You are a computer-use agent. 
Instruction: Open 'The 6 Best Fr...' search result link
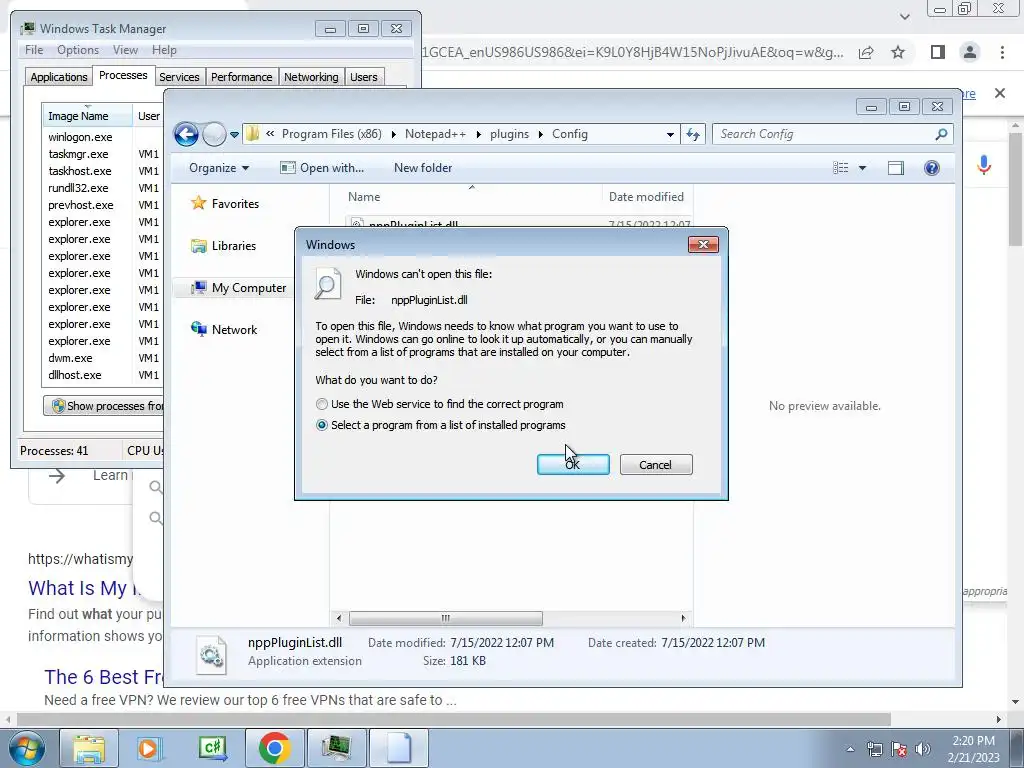tap(104, 677)
